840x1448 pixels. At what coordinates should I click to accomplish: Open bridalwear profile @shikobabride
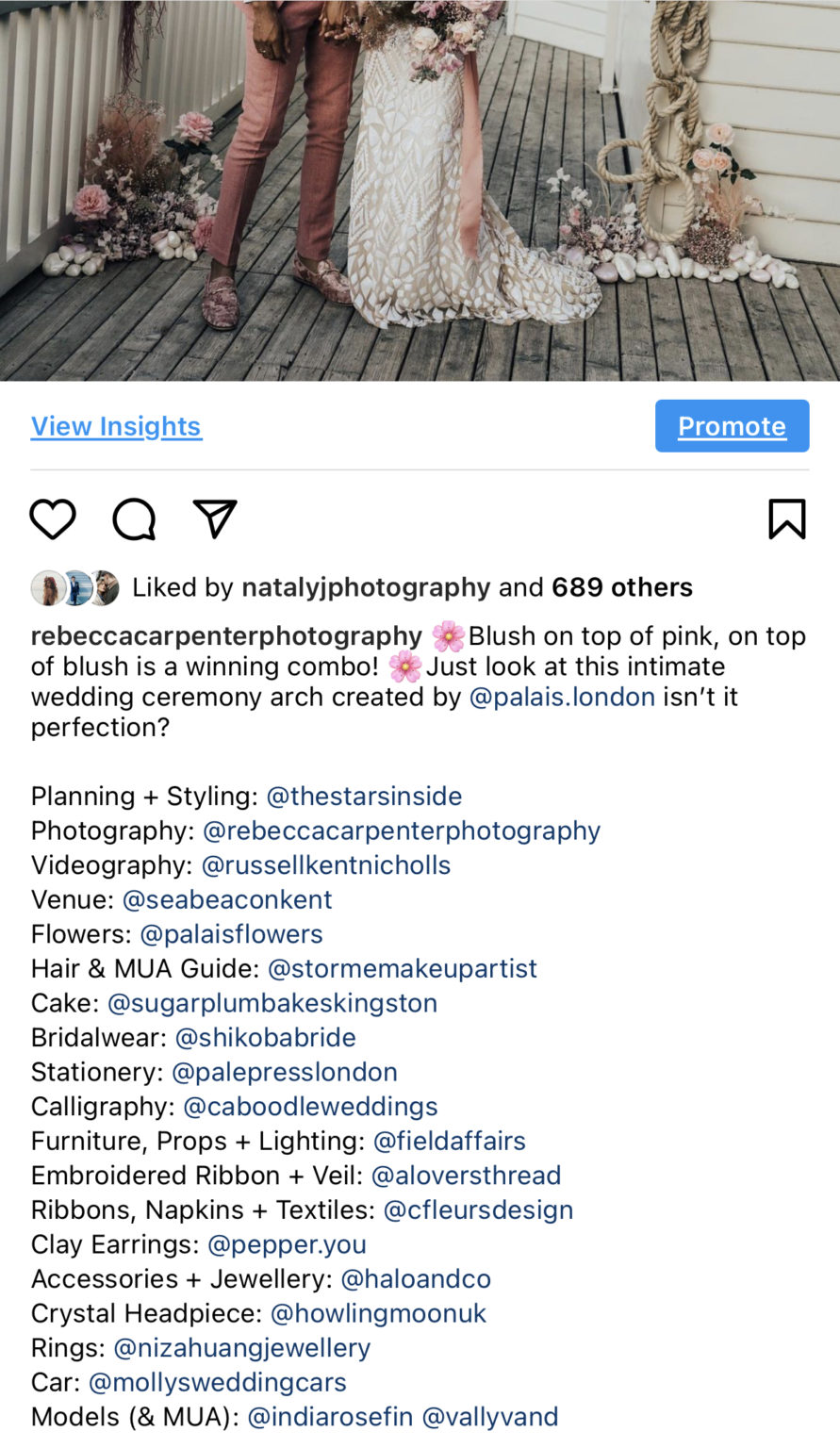[264, 1037]
